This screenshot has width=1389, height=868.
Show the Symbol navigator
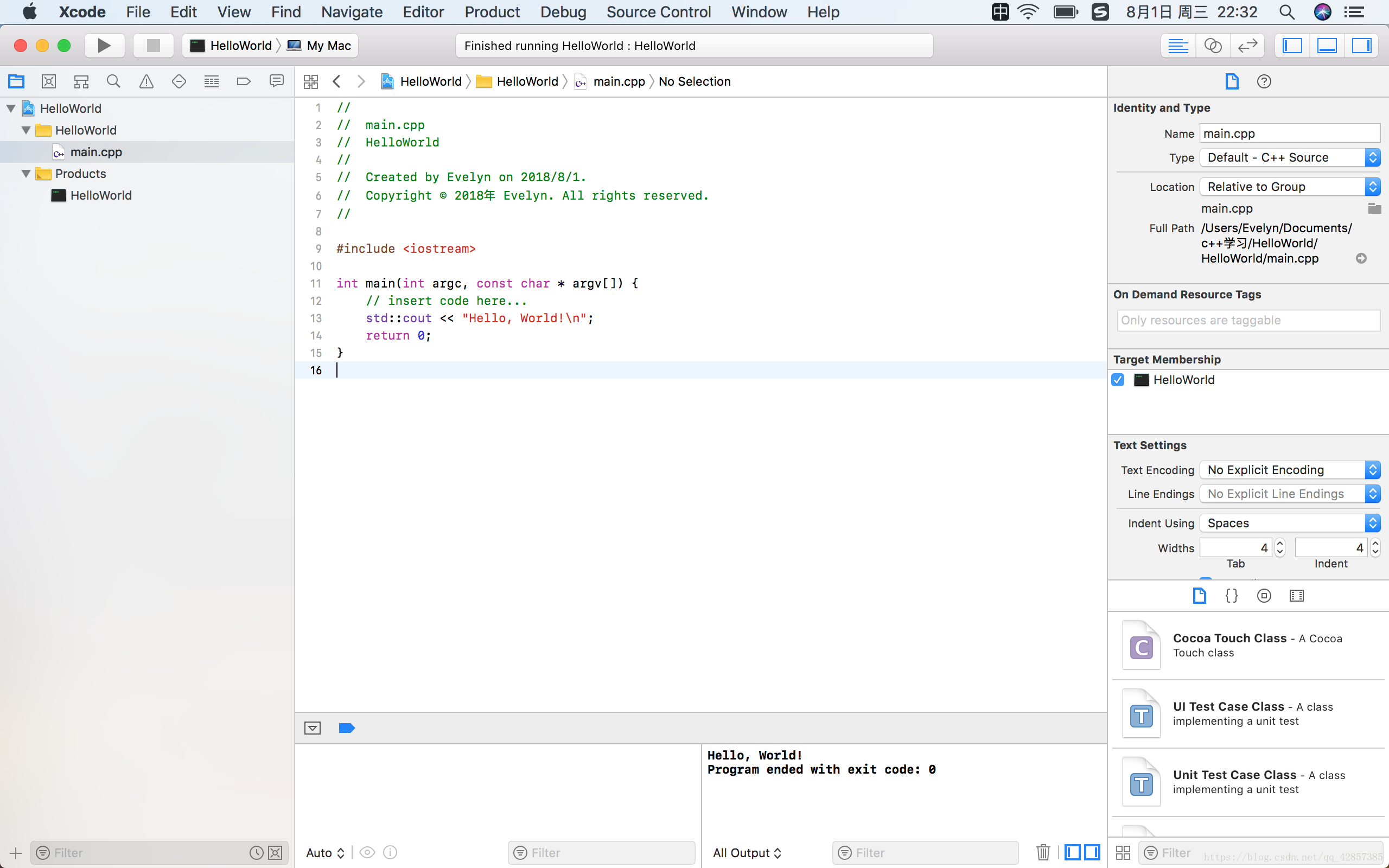point(81,81)
